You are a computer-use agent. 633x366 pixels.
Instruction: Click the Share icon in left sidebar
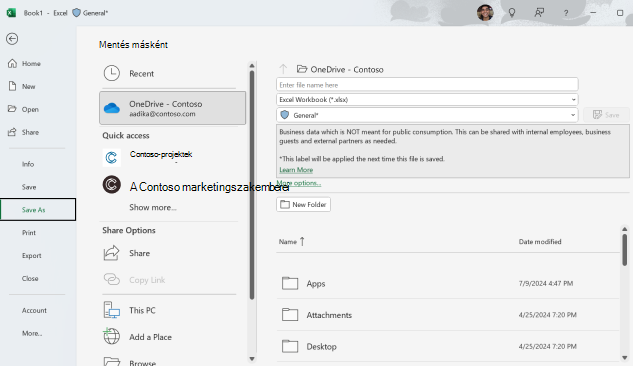point(12,132)
